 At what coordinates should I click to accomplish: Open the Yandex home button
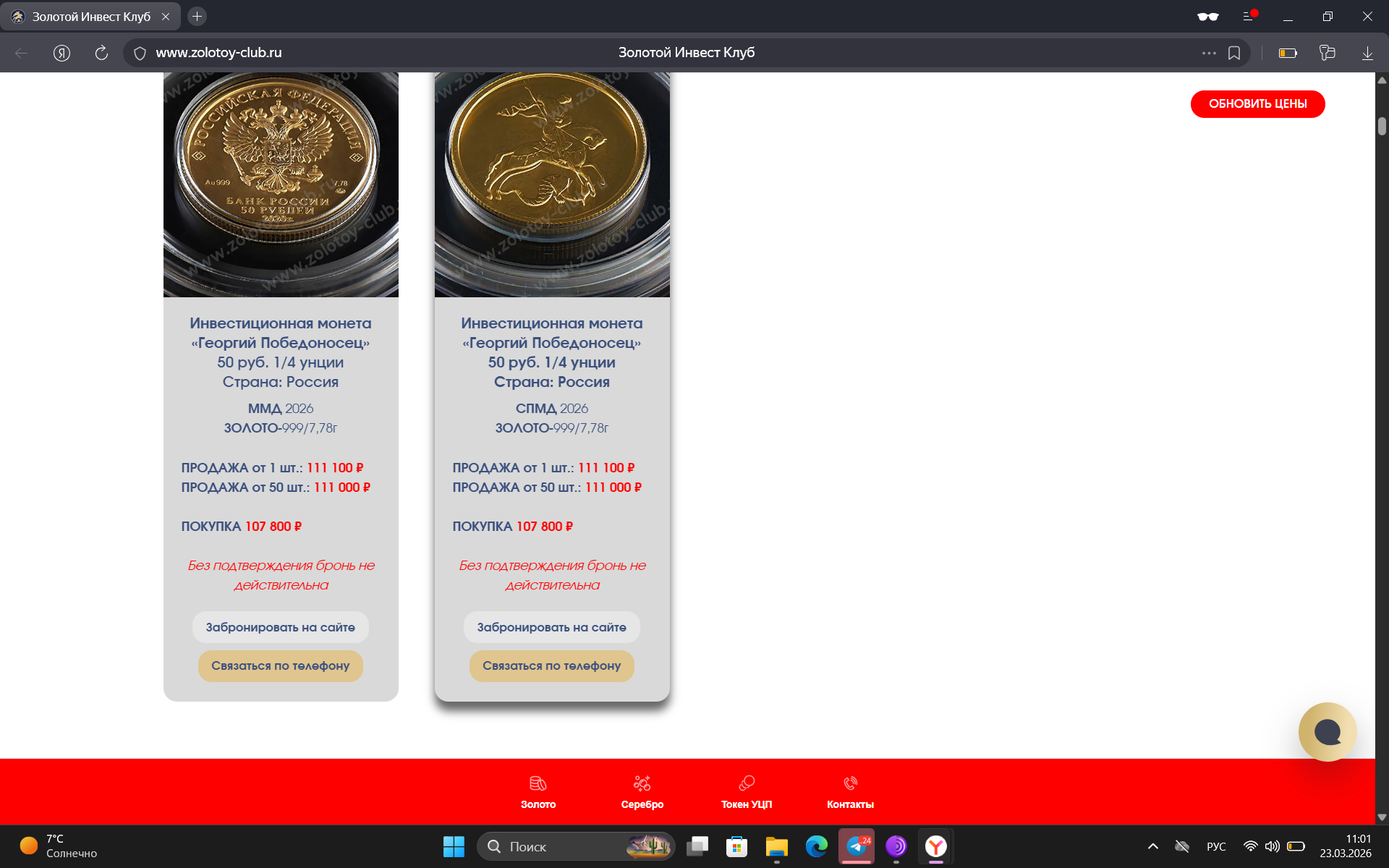point(61,53)
